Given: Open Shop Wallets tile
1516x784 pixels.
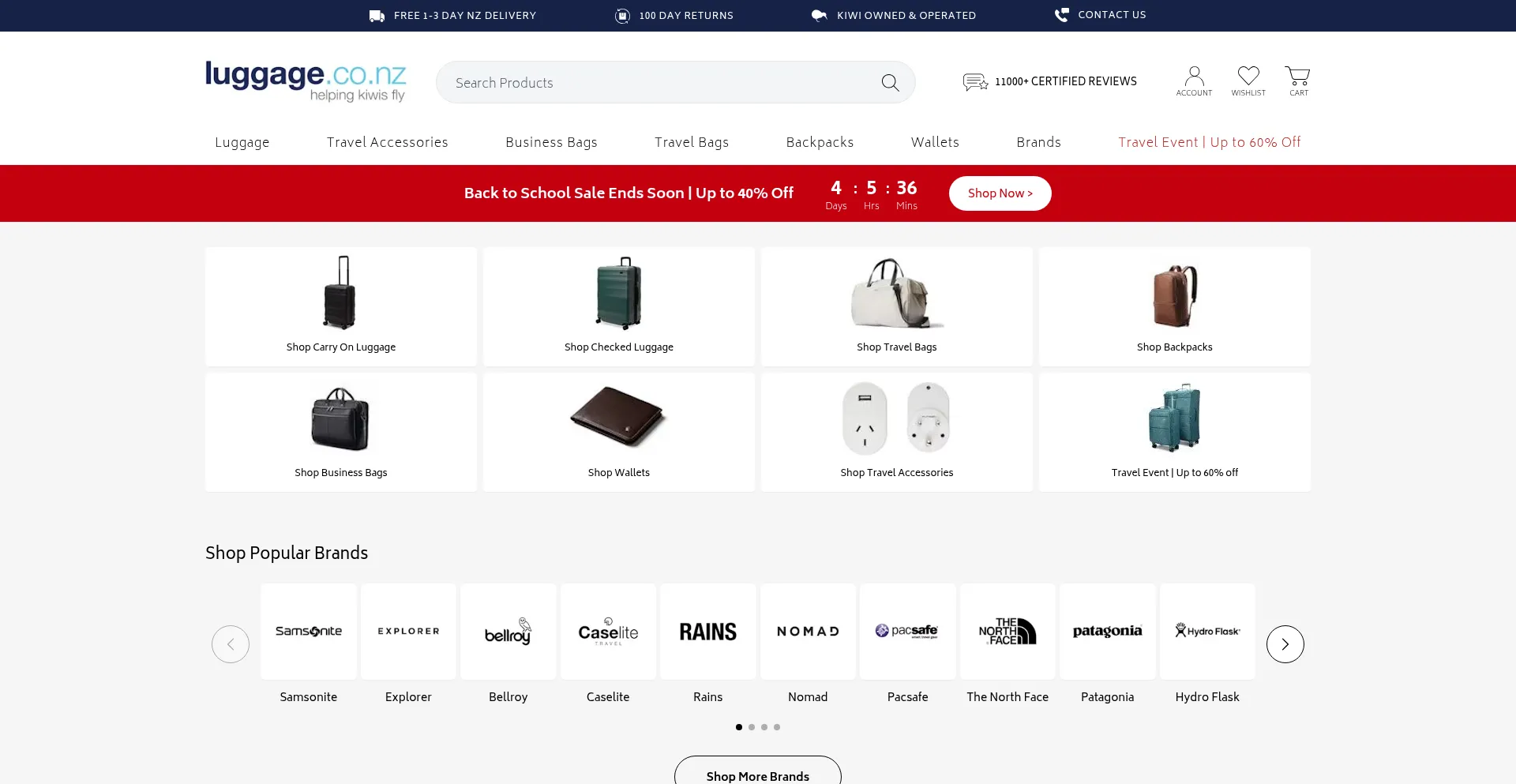Looking at the screenshot, I should pyautogui.click(x=619, y=432).
